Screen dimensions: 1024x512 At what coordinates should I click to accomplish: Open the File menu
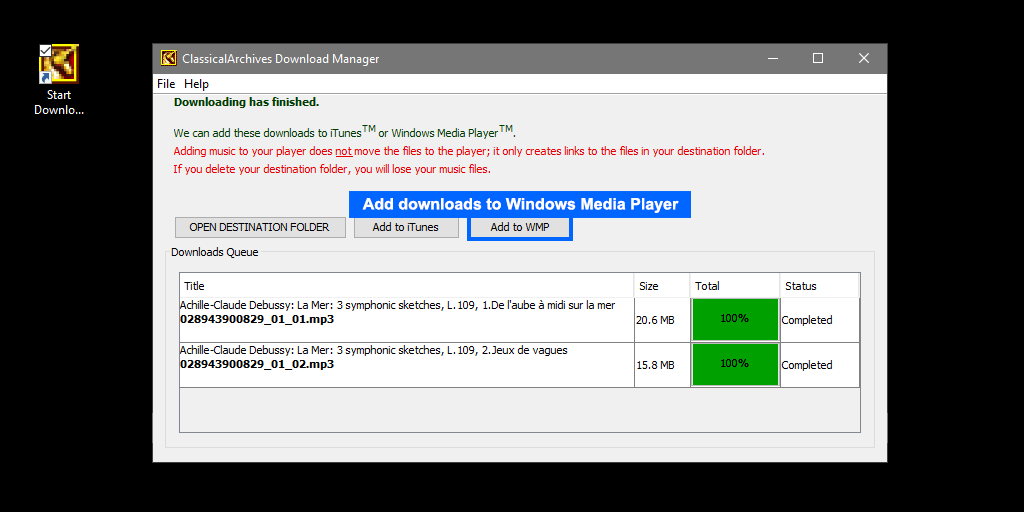(x=166, y=84)
